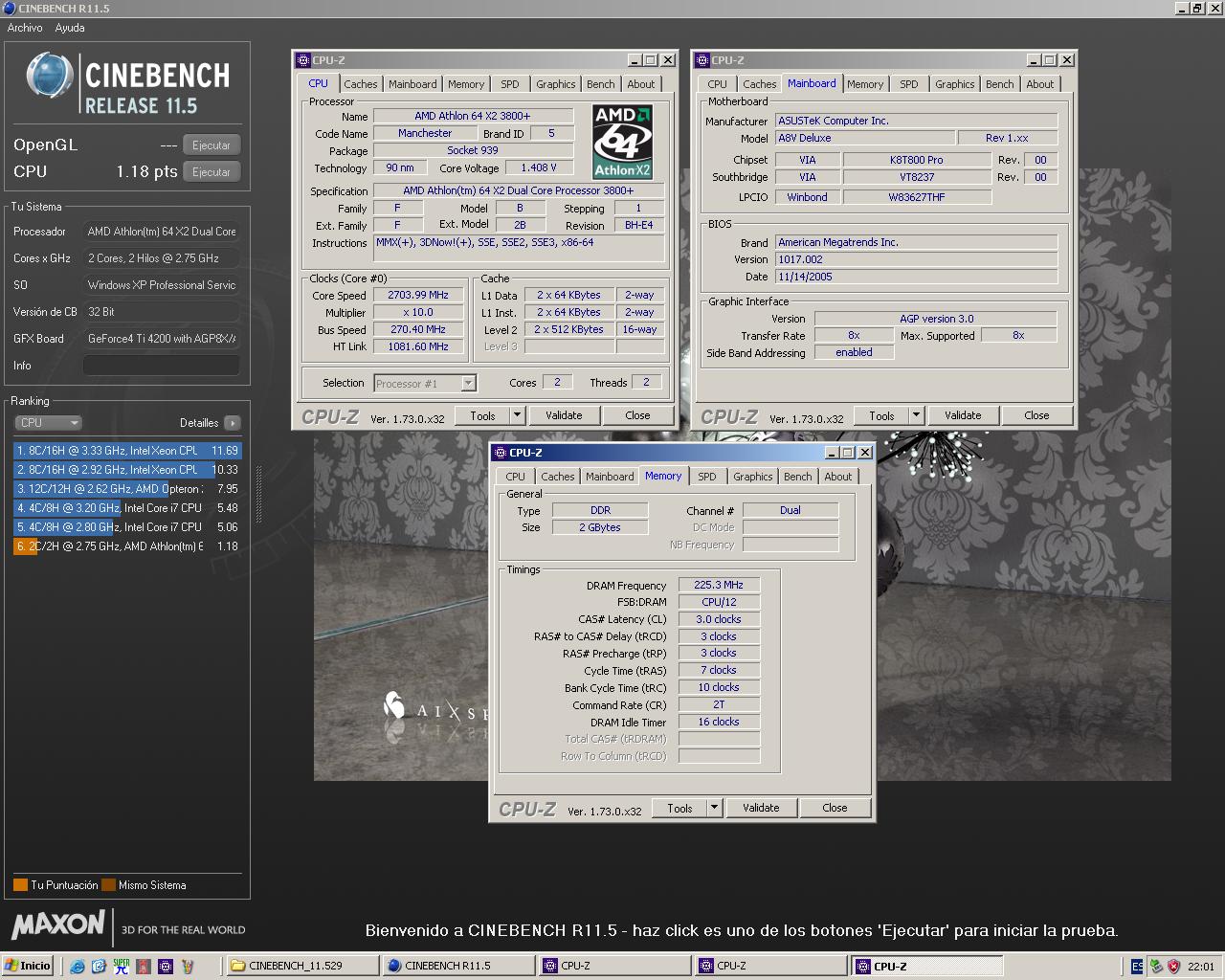Run the OpenGL test with Ejecutar
Image resolution: width=1225 pixels, height=980 pixels.
[212, 145]
